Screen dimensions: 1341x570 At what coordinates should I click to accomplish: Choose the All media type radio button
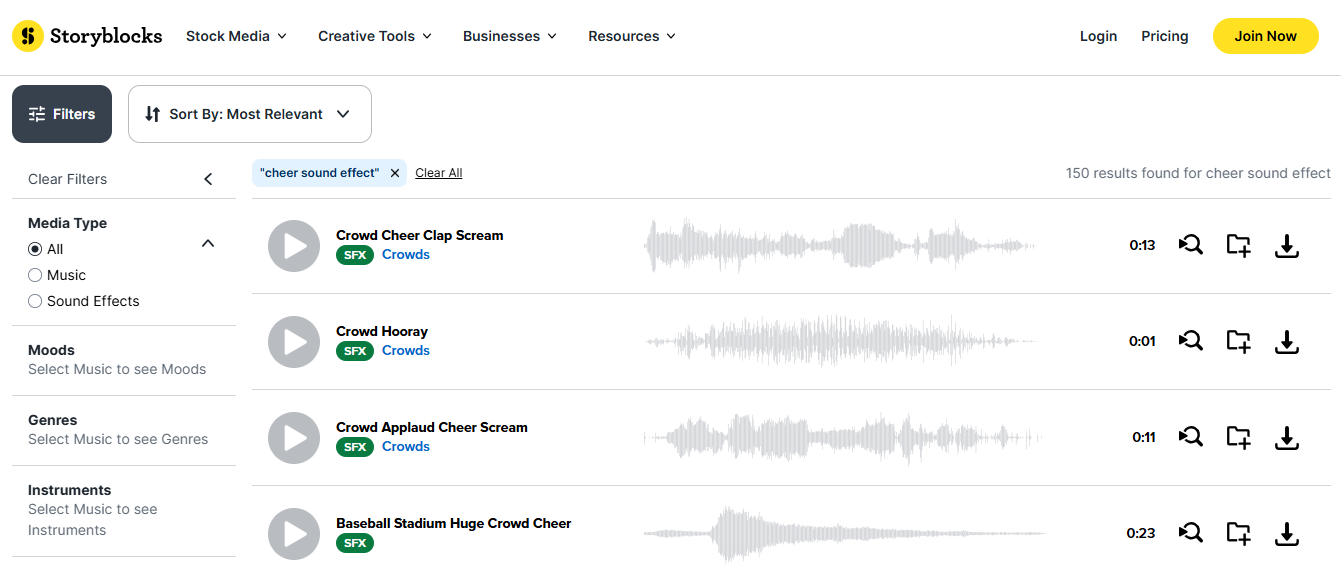click(35, 249)
